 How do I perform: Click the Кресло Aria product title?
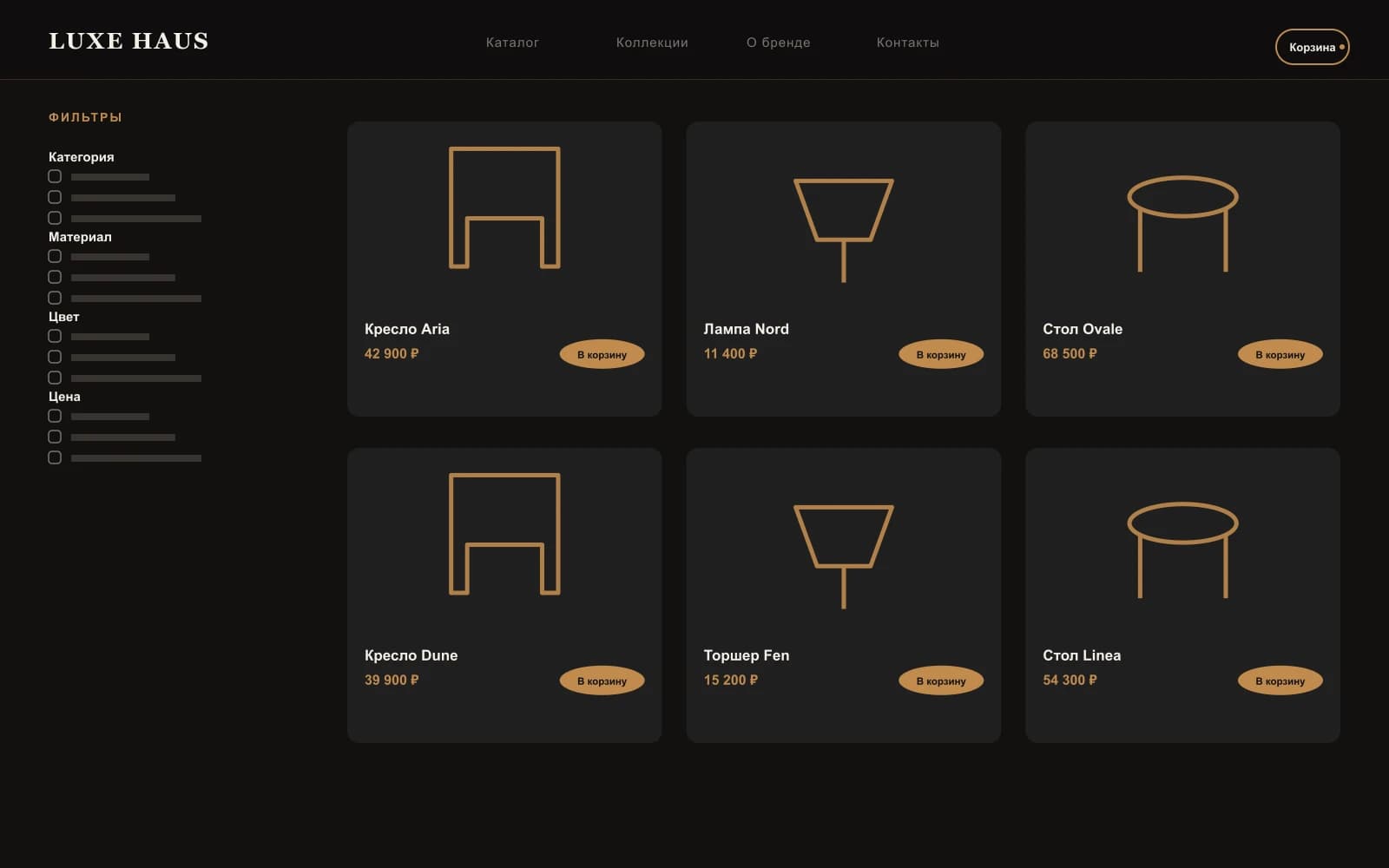pyautogui.click(x=407, y=329)
